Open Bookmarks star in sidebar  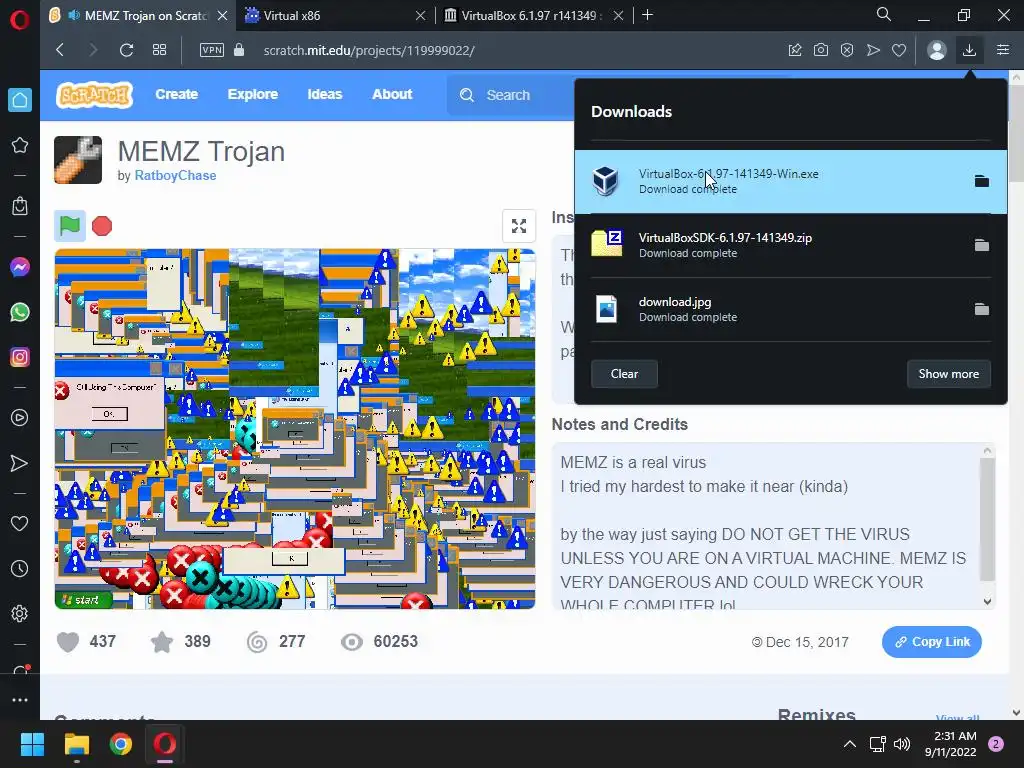(20, 145)
